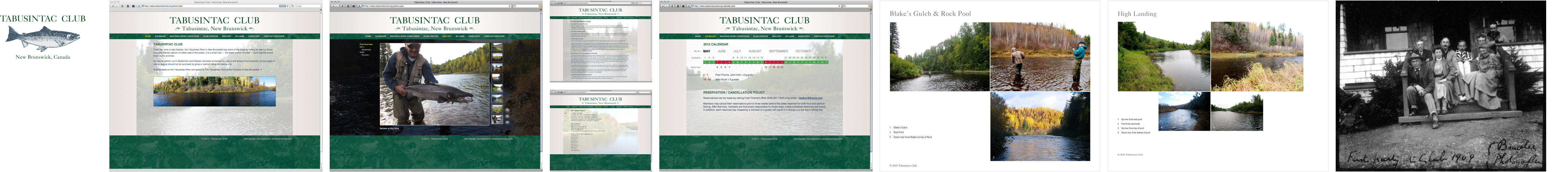Image resolution: width=1568 pixels, height=172 pixels.
Task: Click the "Blake's Gulch & Rock Pool" page title
Action: (x=930, y=13)
